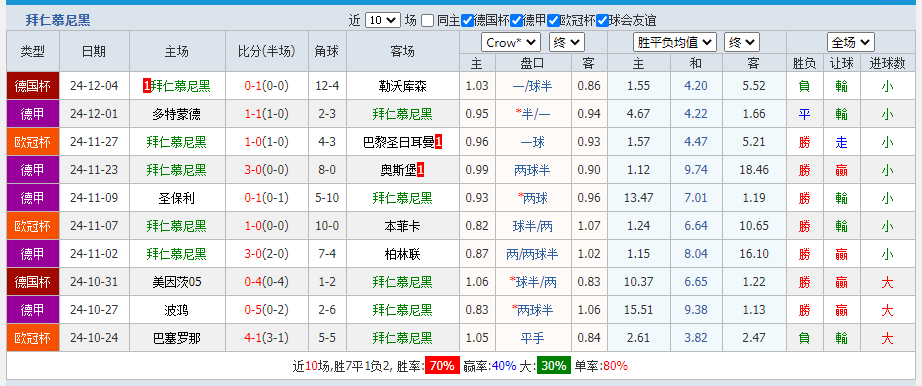922x386 pixels.
Task: Click the score 1-1(1-0) at 多特蒙德
Action: (267, 114)
